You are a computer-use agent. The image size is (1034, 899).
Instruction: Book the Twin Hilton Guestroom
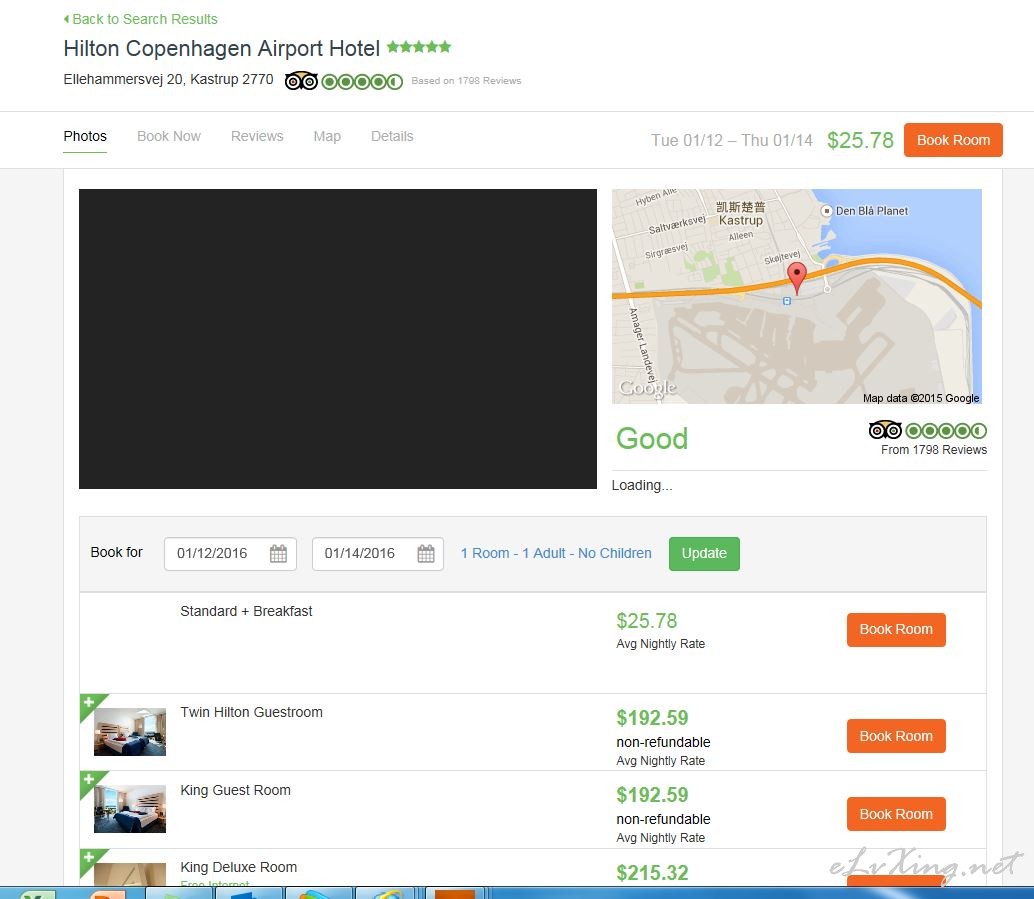pos(896,736)
